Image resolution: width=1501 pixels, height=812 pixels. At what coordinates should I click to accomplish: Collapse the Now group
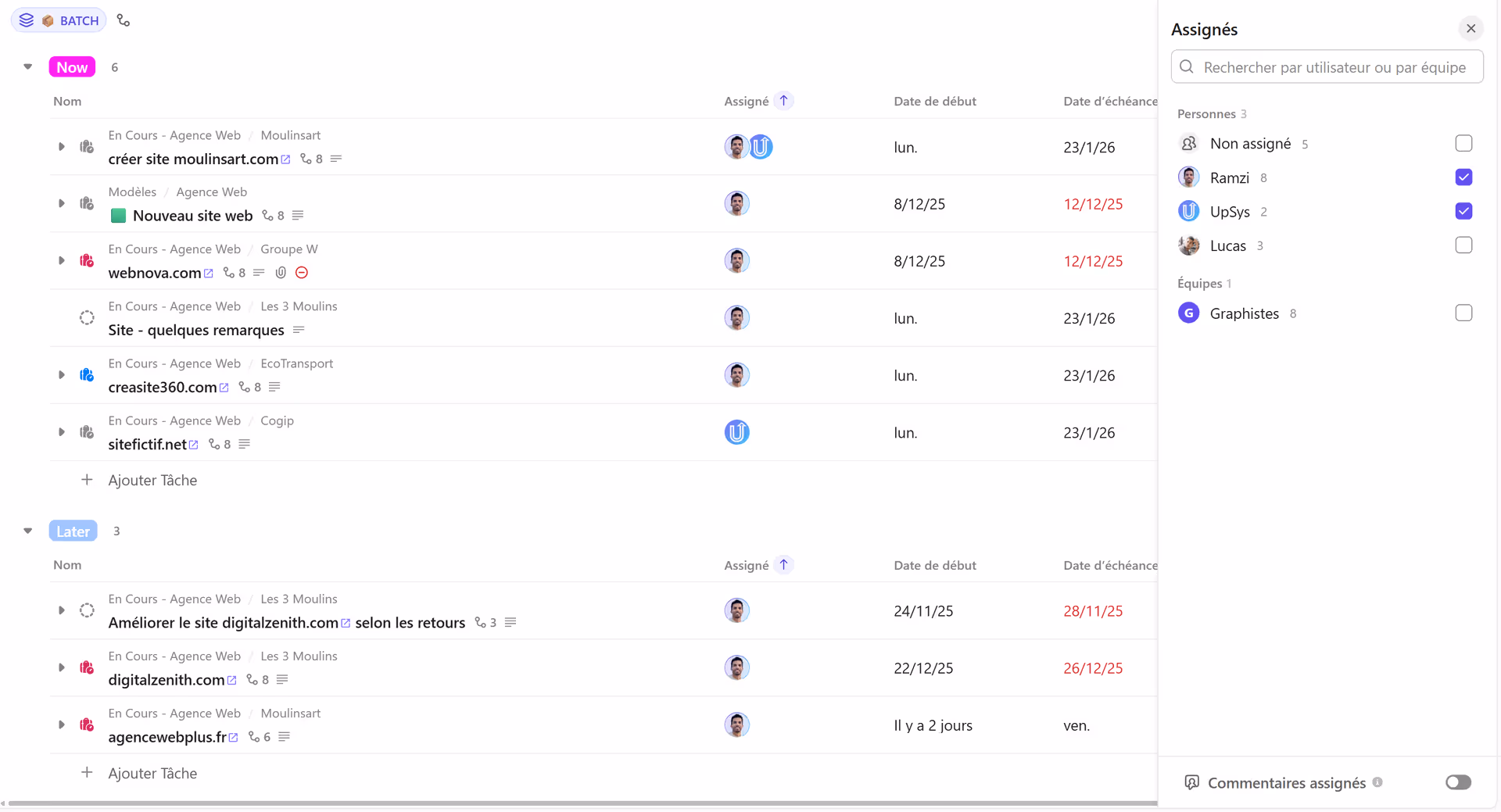point(28,67)
